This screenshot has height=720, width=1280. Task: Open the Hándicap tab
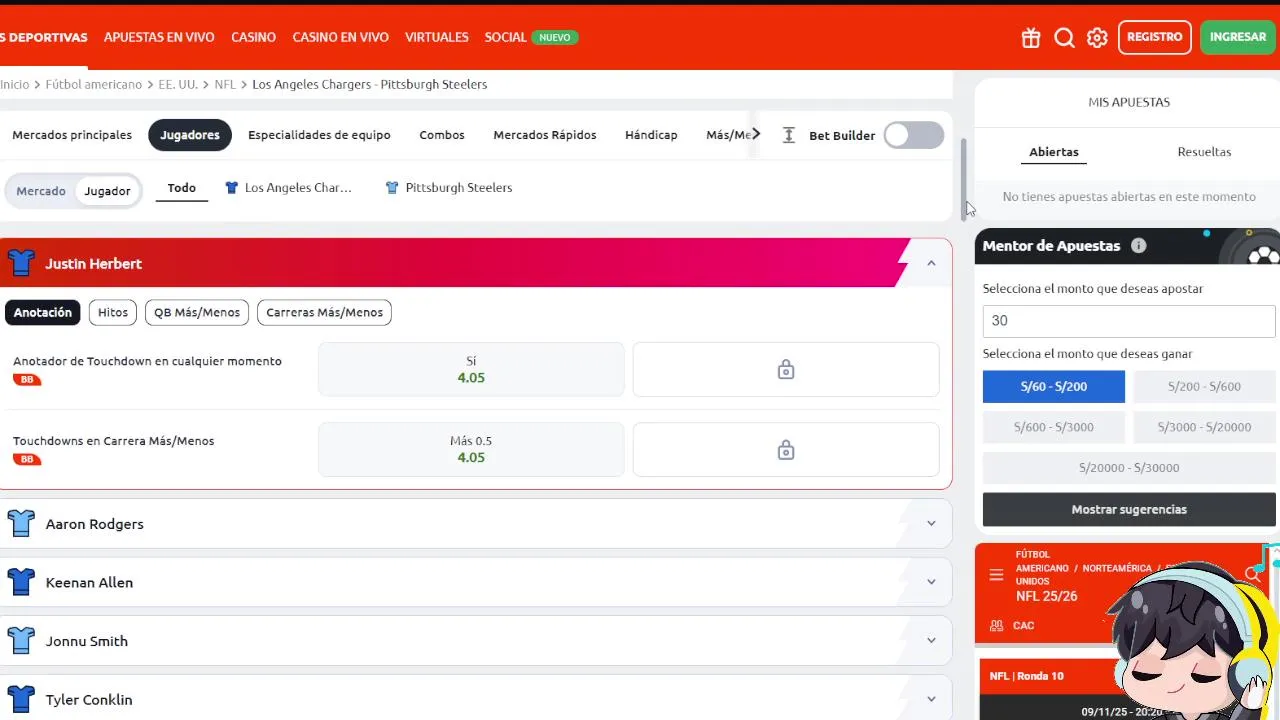pos(651,135)
